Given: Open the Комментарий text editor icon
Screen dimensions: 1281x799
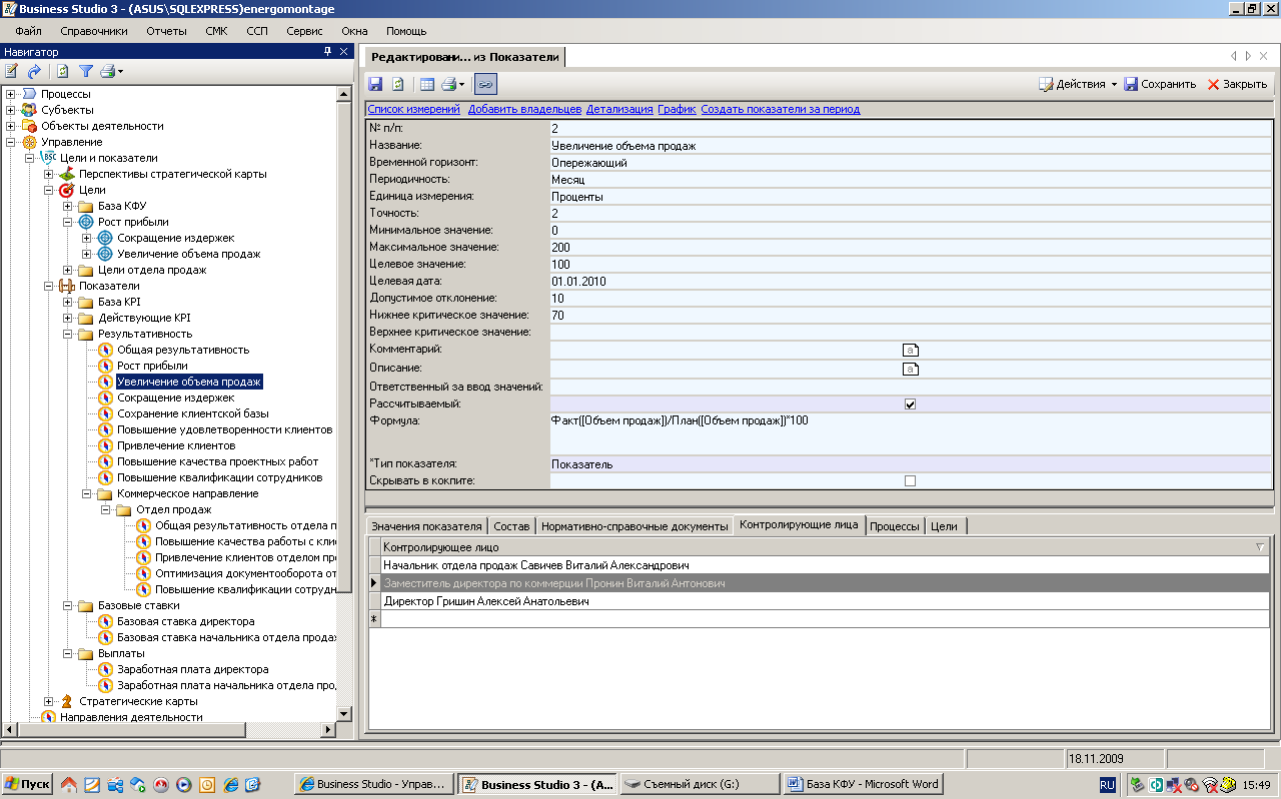Looking at the screenshot, I should point(910,350).
